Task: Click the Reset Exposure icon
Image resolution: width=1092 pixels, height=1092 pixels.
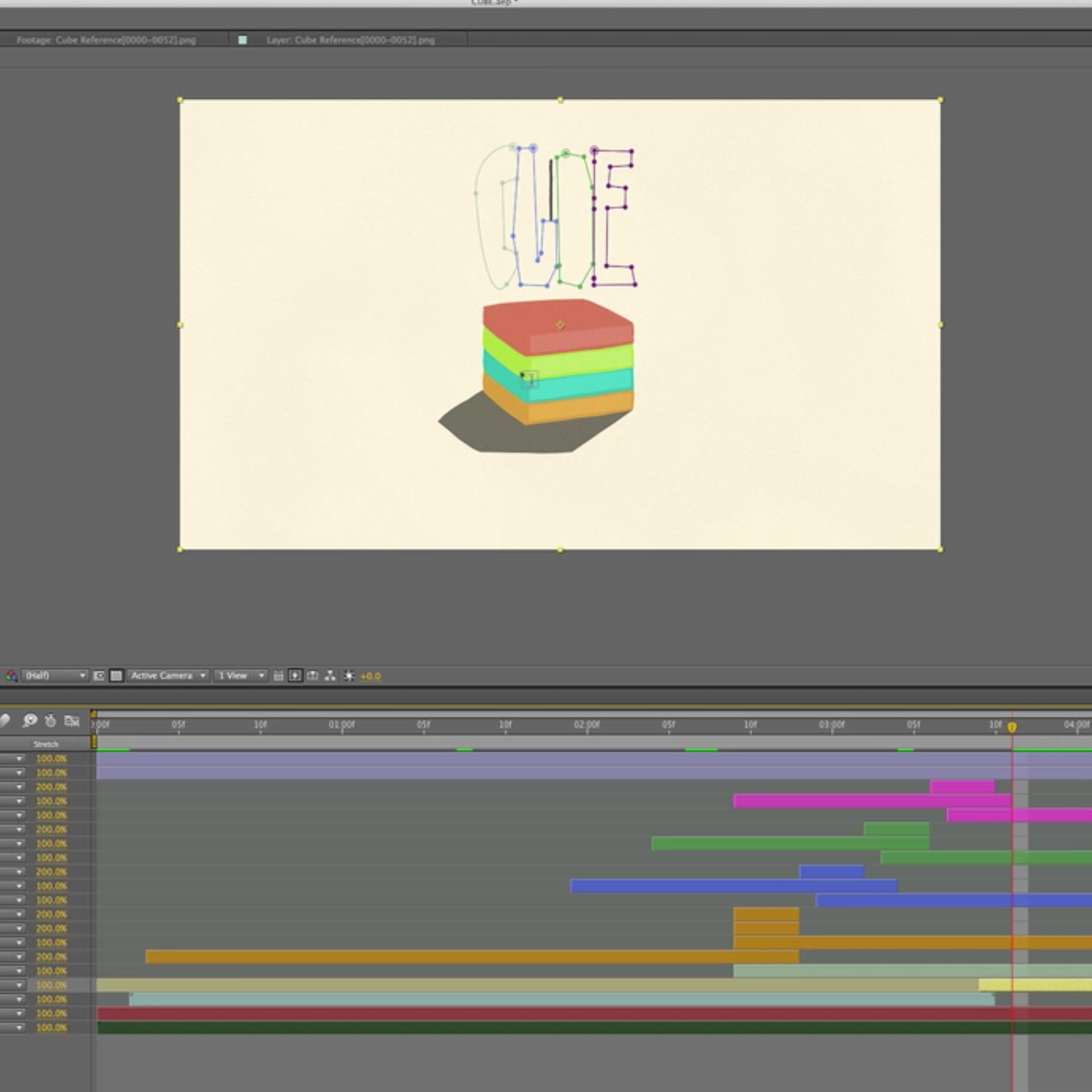Action: (x=349, y=675)
